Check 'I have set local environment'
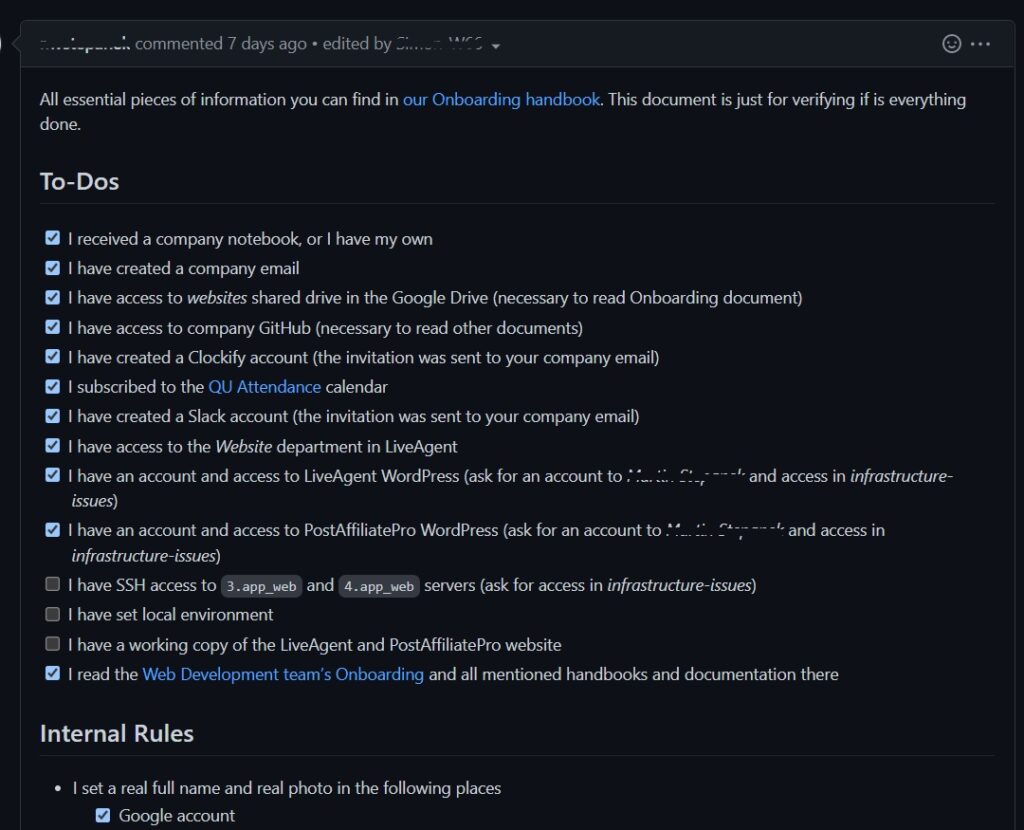The image size is (1024, 830). point(52,614)
